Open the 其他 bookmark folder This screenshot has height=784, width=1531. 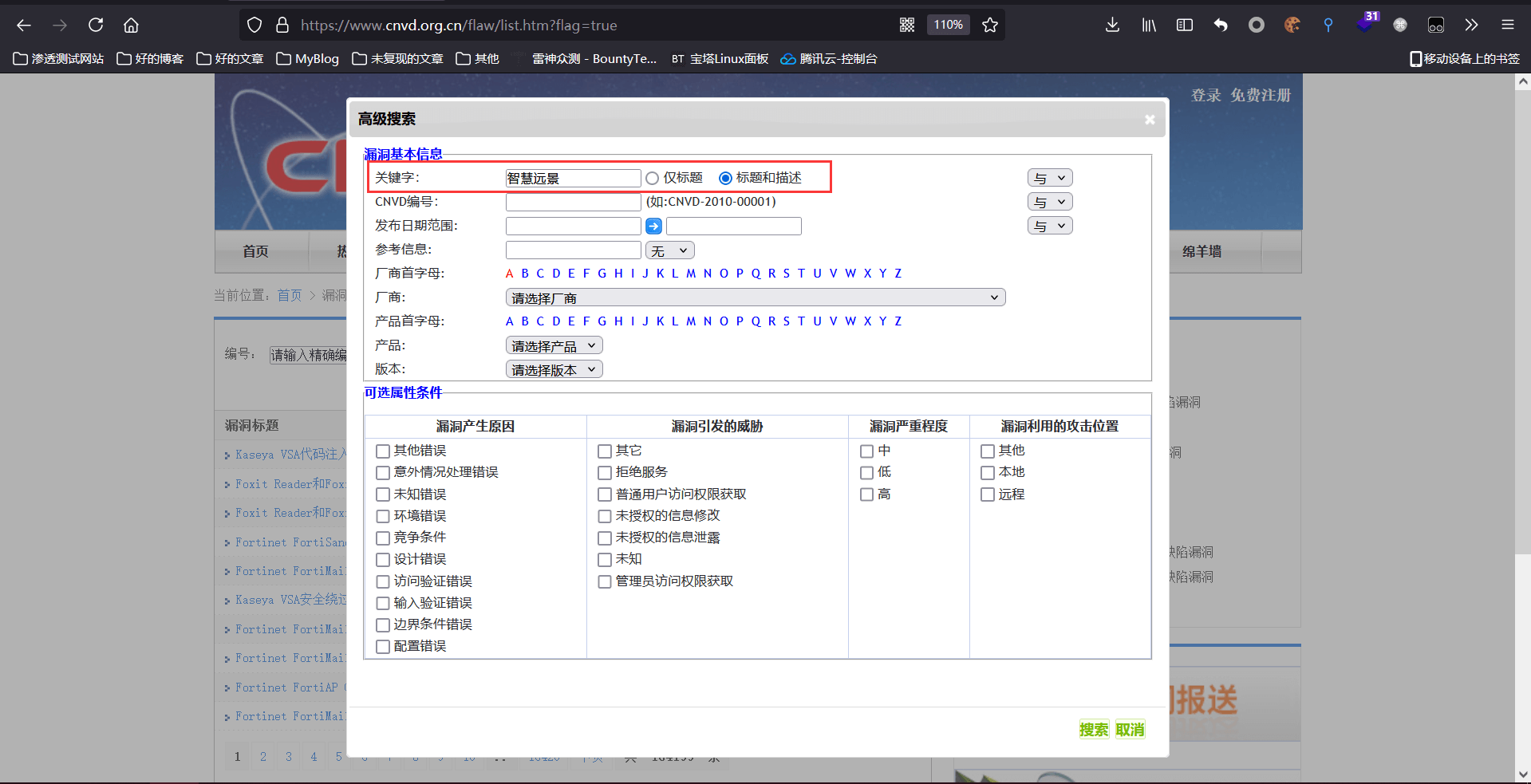tap(478, 58)
